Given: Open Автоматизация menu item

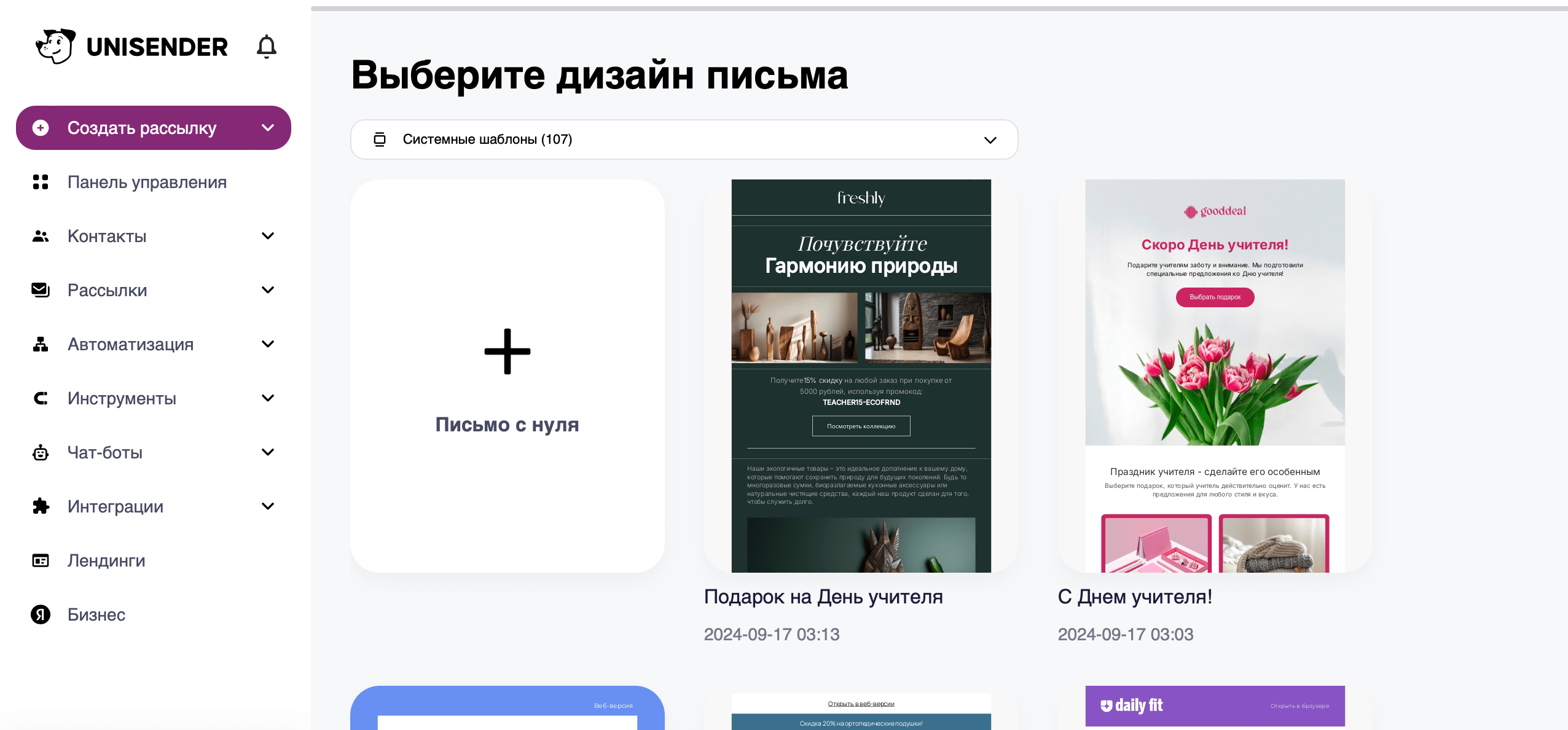Looking at the screenshot, I should coord(154,344).
